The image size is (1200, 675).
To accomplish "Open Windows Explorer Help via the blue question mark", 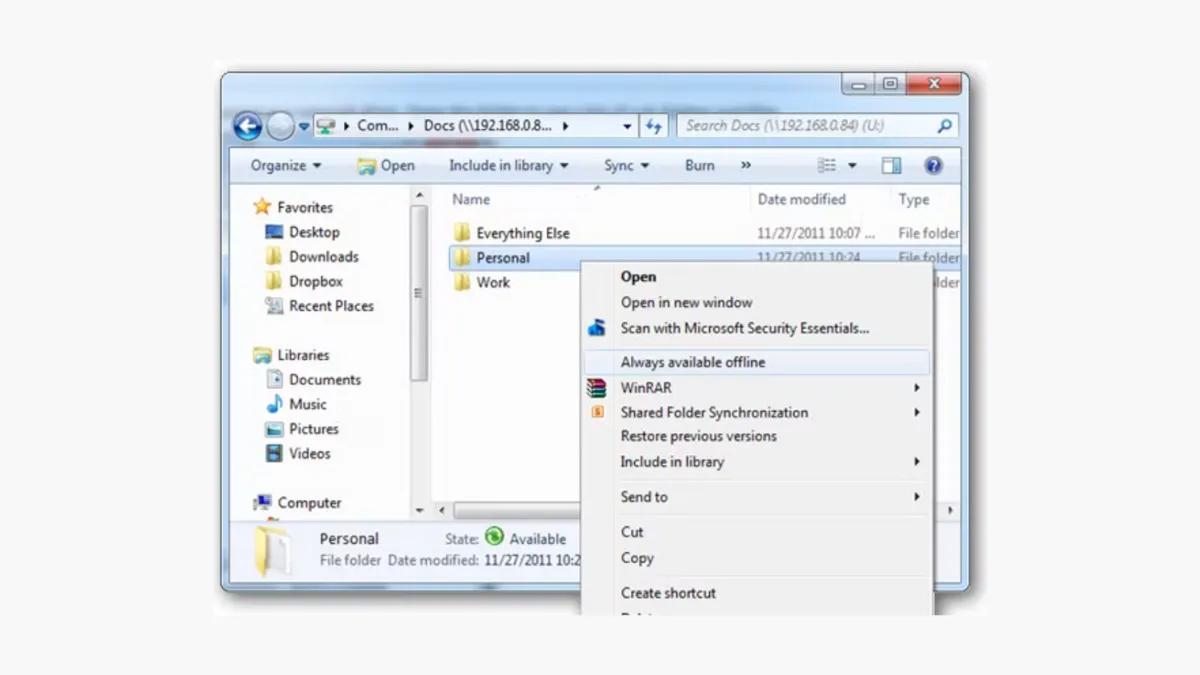I will pyautogui.click(x=932, y=165).
